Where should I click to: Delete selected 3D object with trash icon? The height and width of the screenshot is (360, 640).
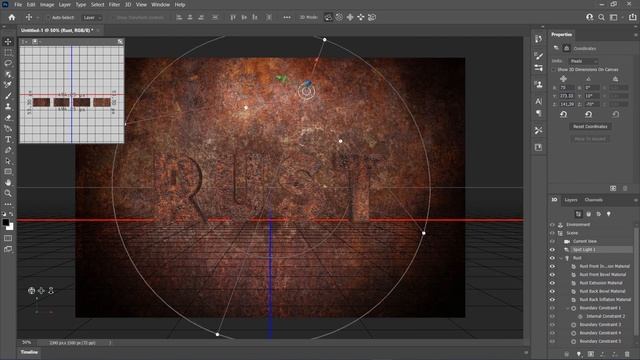627,354
